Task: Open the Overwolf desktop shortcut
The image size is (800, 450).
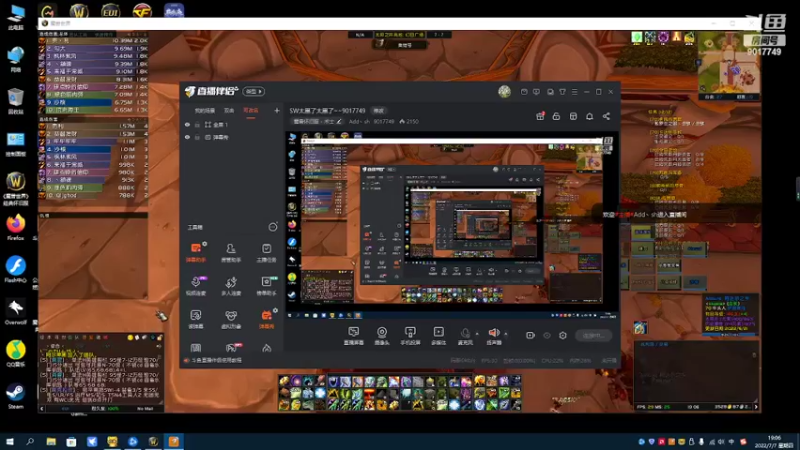Action: point(16,311)
